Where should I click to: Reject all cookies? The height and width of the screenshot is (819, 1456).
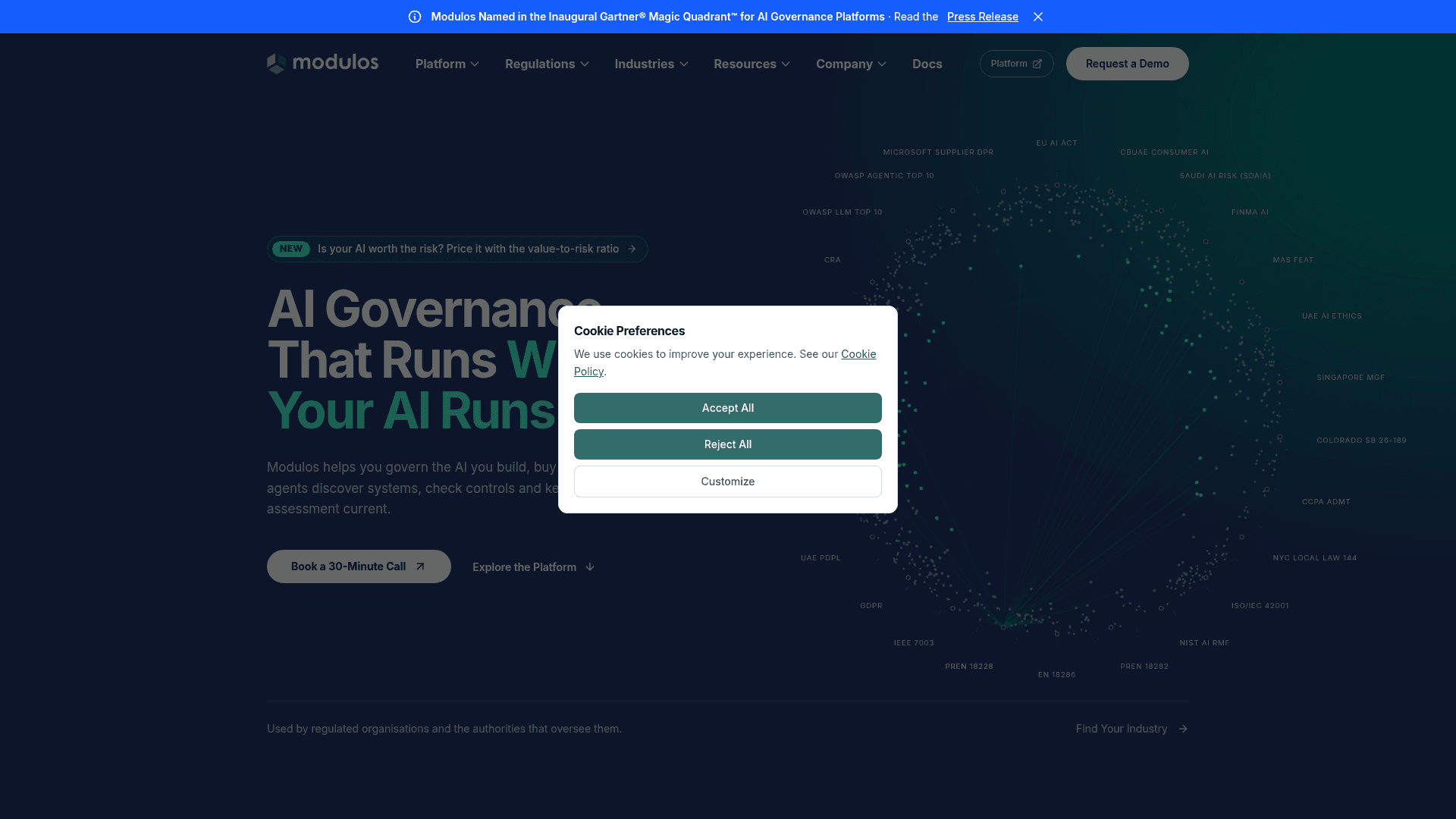[728, 444]
